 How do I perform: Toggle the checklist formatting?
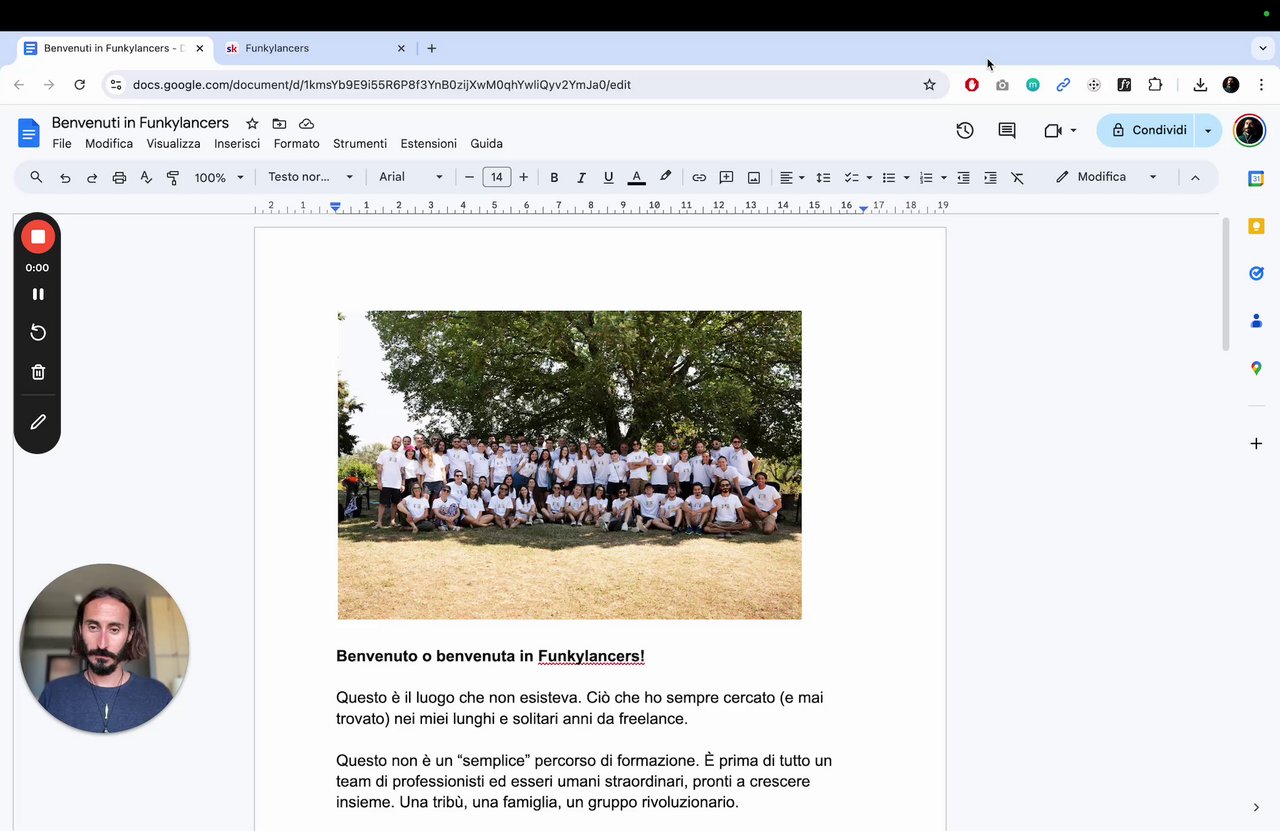(x=851, y=177)
